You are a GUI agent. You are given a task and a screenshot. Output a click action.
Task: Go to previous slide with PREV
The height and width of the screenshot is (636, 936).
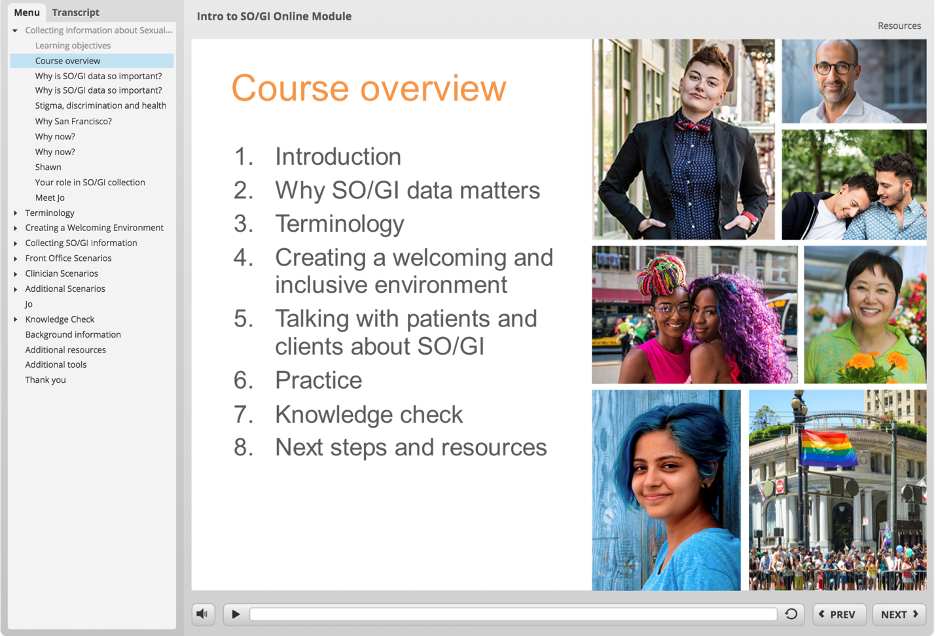click(x=839, y=614)
